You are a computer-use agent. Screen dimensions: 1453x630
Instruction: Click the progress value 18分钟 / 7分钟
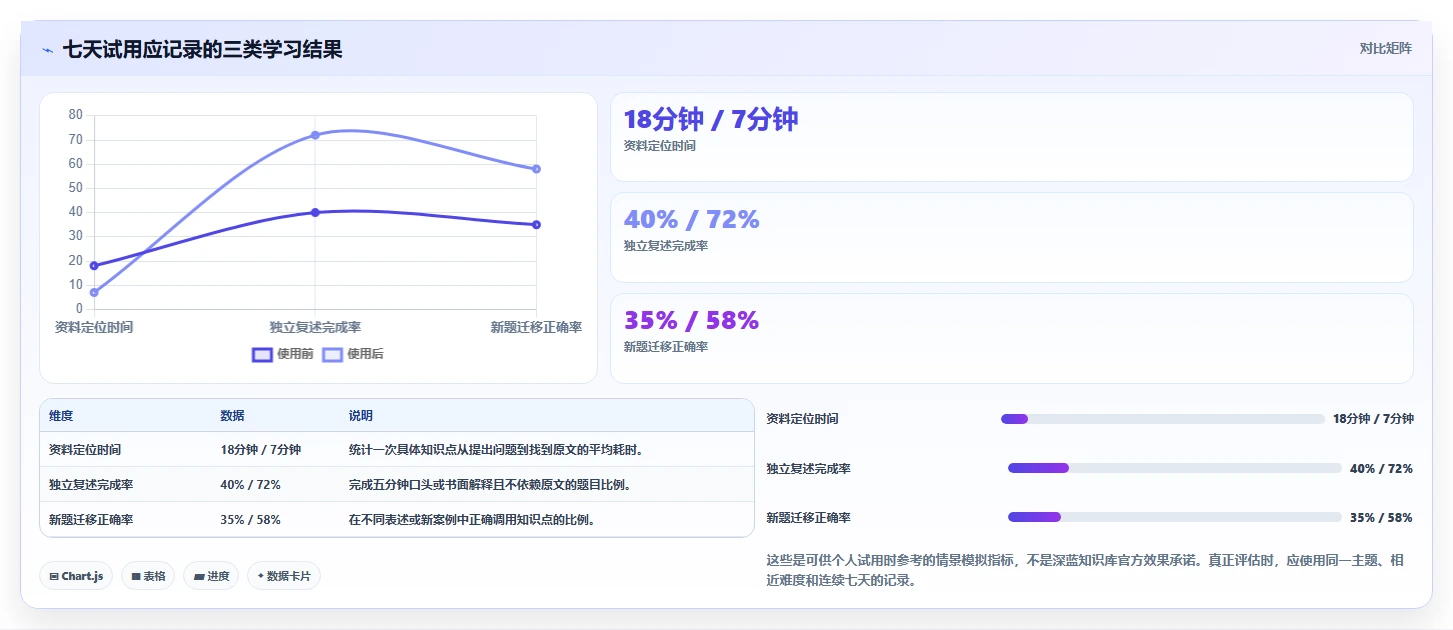pyautogui.click(x=1373, y=419)
